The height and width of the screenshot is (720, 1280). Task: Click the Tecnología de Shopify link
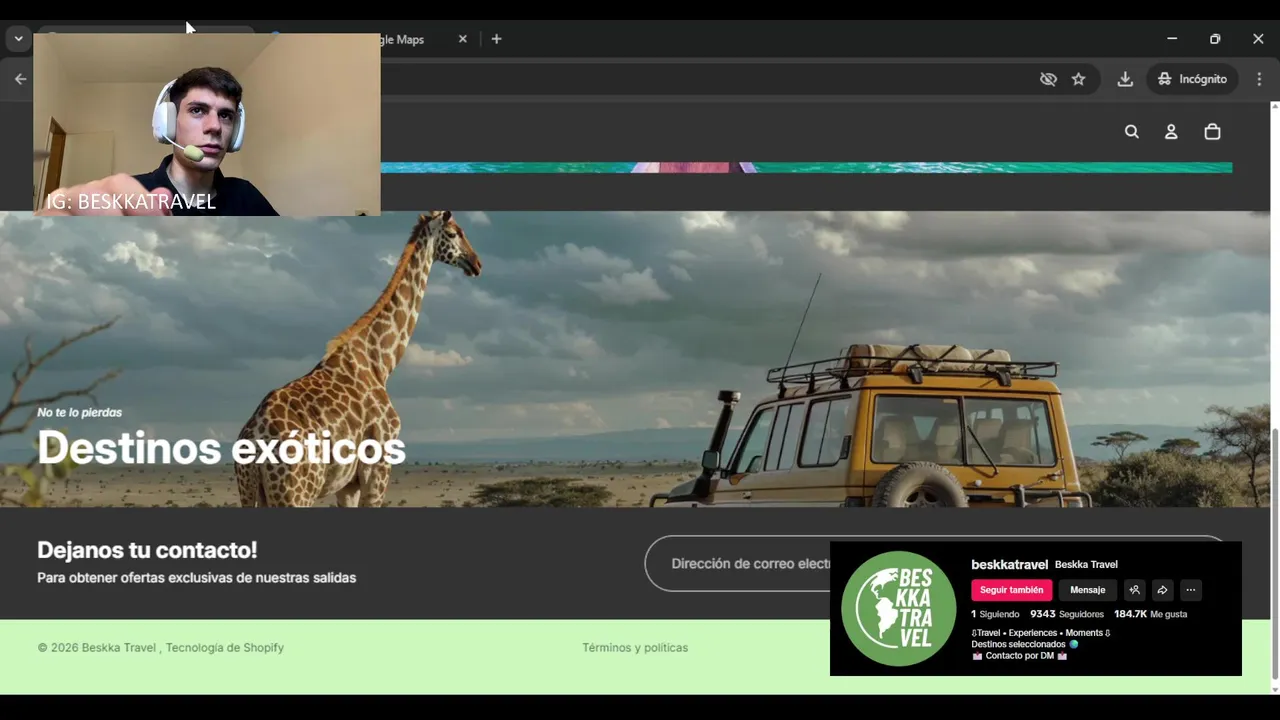pyautogui.click(x=225, y=648)
